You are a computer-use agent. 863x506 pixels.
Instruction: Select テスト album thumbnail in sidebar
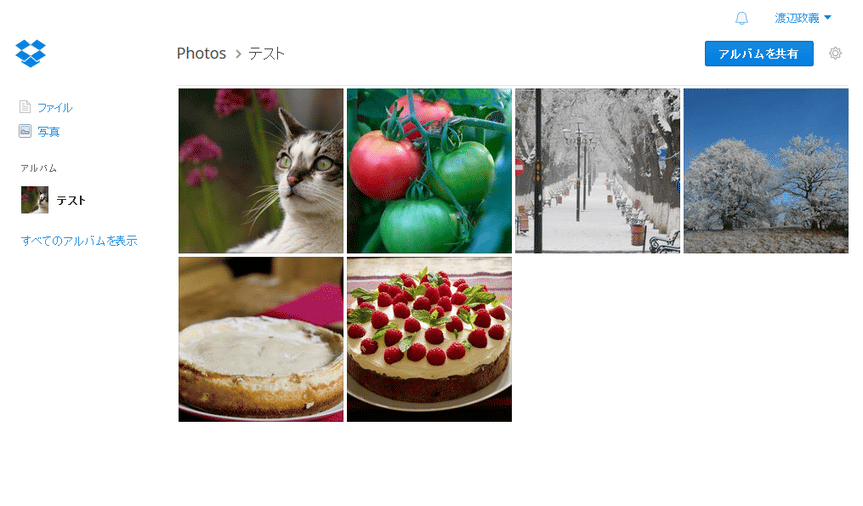(x=35, y=200)
